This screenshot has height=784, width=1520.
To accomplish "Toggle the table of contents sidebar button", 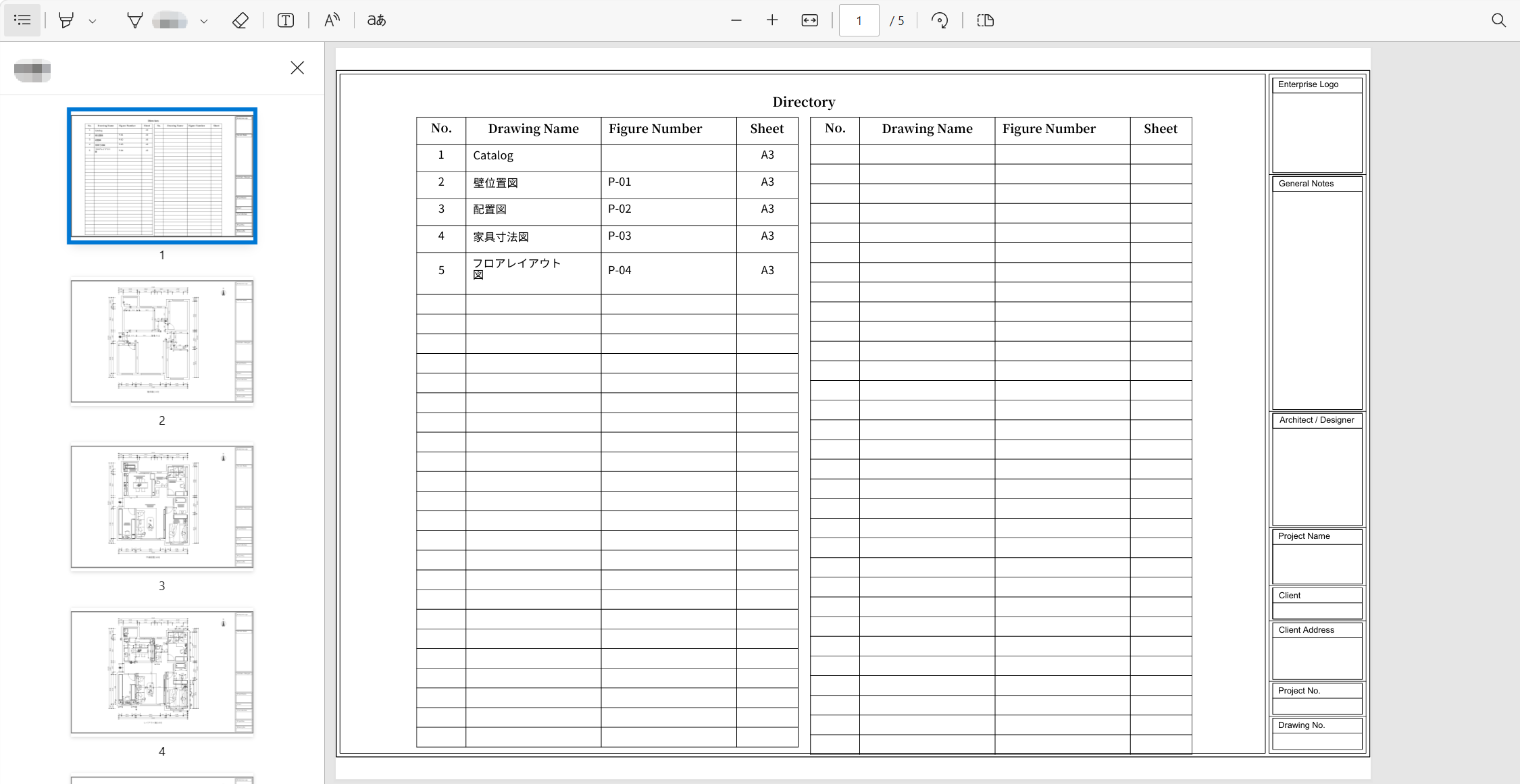I will 22,20.
